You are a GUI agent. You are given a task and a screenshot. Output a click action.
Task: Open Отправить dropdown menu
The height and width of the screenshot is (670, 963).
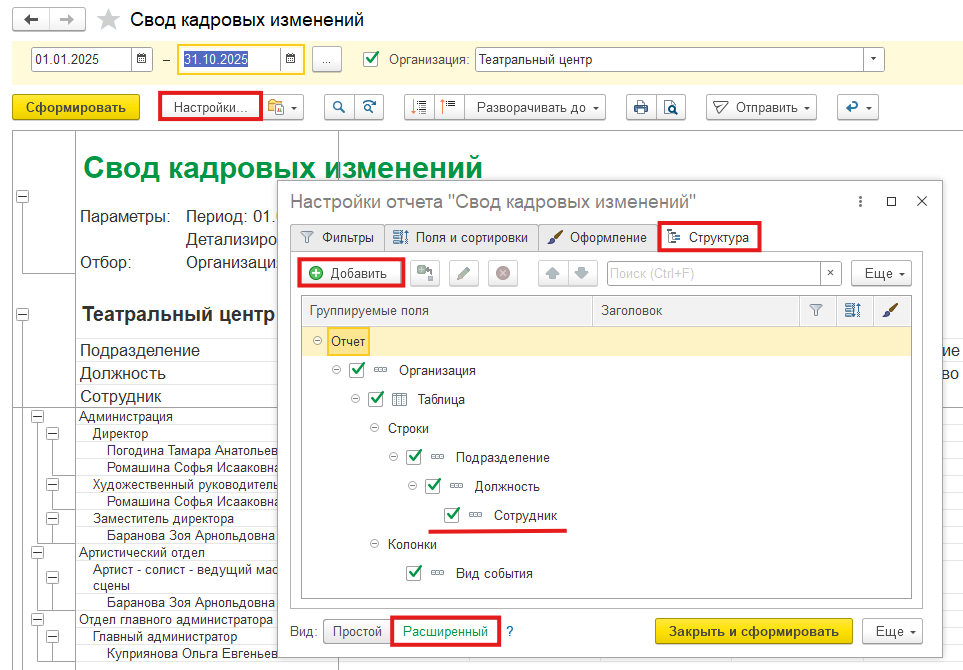[x=762, y=107]
